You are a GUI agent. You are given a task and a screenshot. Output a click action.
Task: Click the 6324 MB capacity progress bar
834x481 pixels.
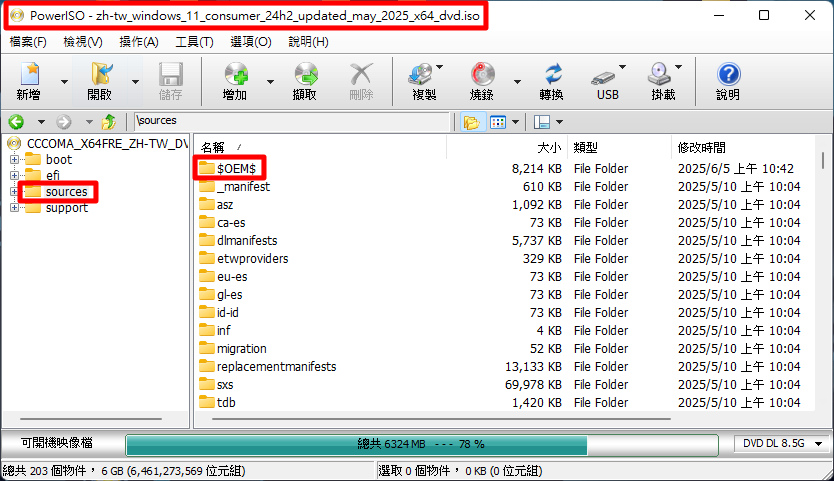click(x=422, y=444)
